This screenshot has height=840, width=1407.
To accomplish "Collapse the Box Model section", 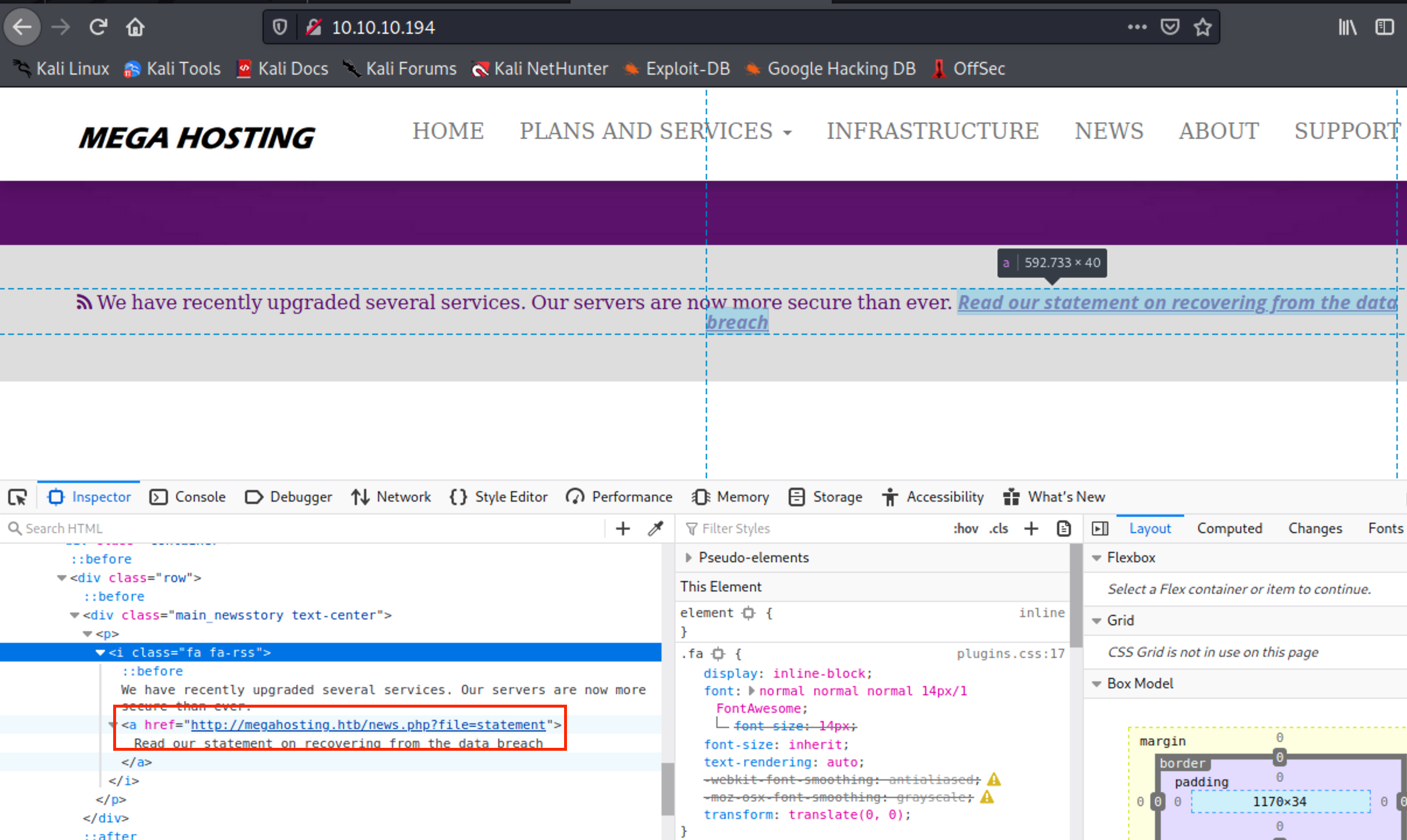I will [x=1097, y=684].
